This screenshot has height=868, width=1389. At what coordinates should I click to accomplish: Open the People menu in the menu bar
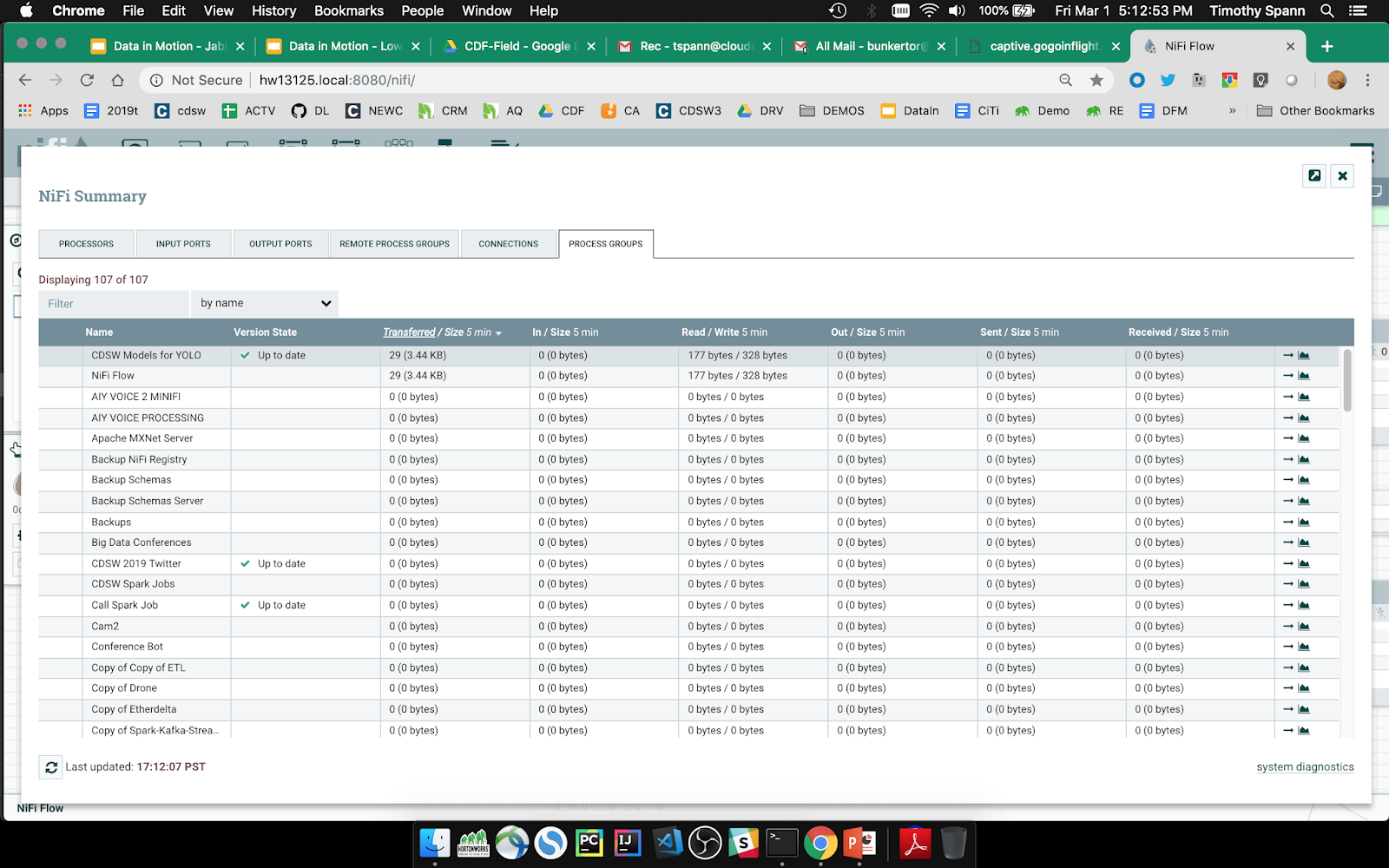423,10
